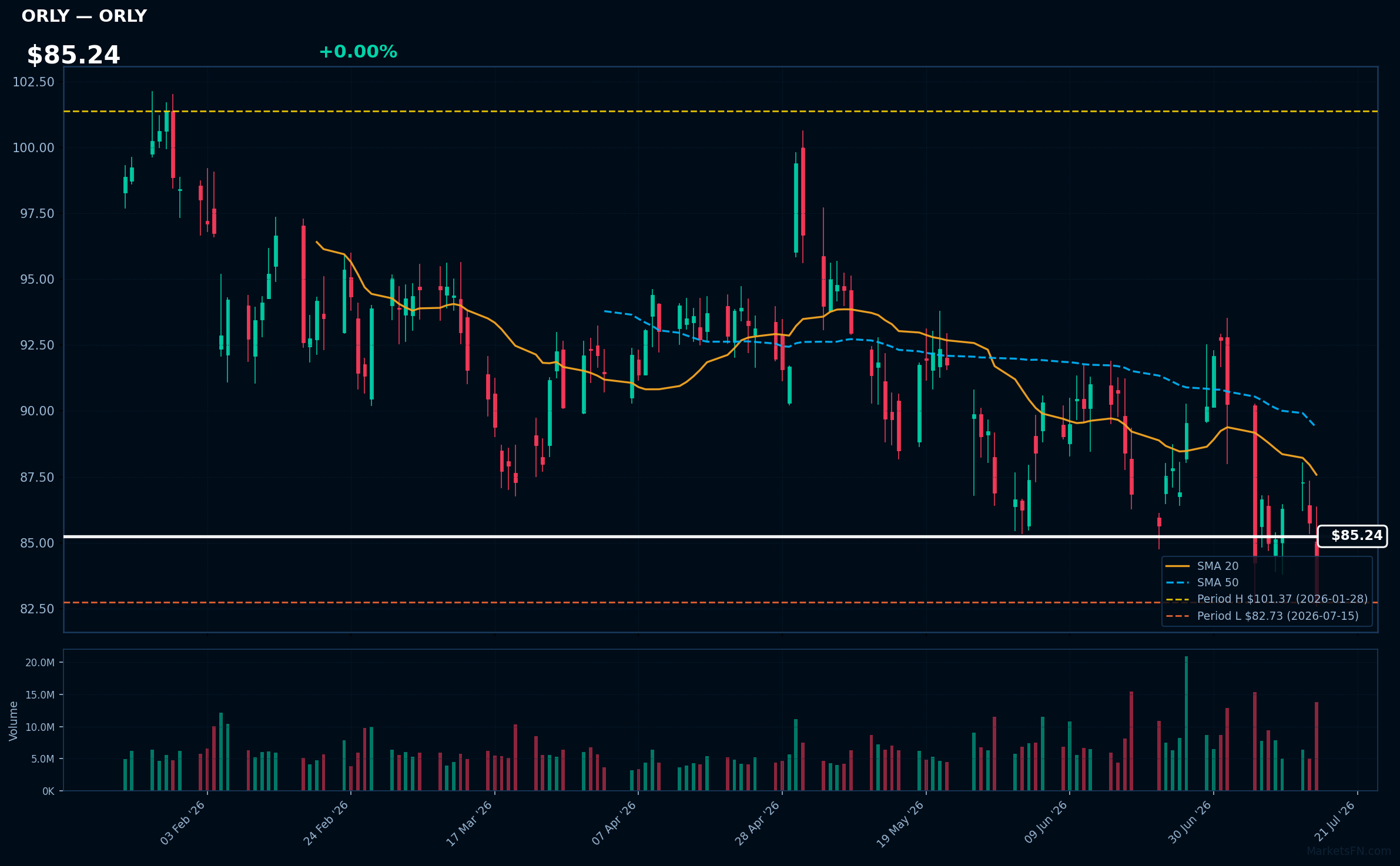Click the 0K volume axis label
Screen dimensions: 1400x866
point(48,791)
